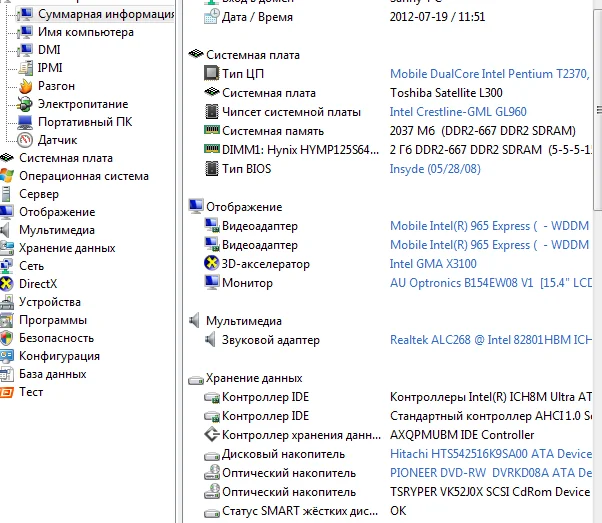This screenshot has width=602, height=523.
Task: Select the DIMM1: Hynix memory row icon
Action: pos(212,149)
